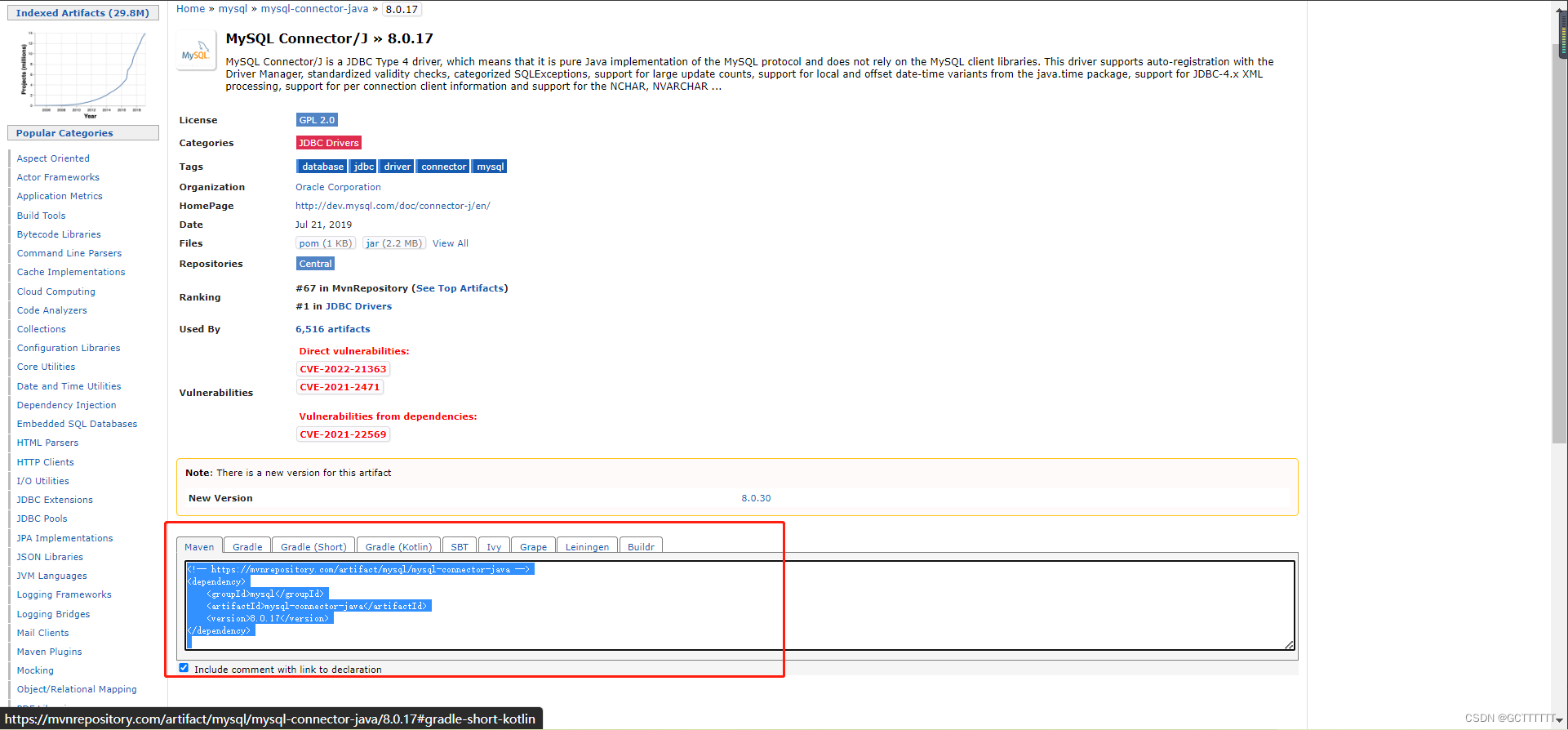
Task: Switch to the Maven tab
Action: 199,546
